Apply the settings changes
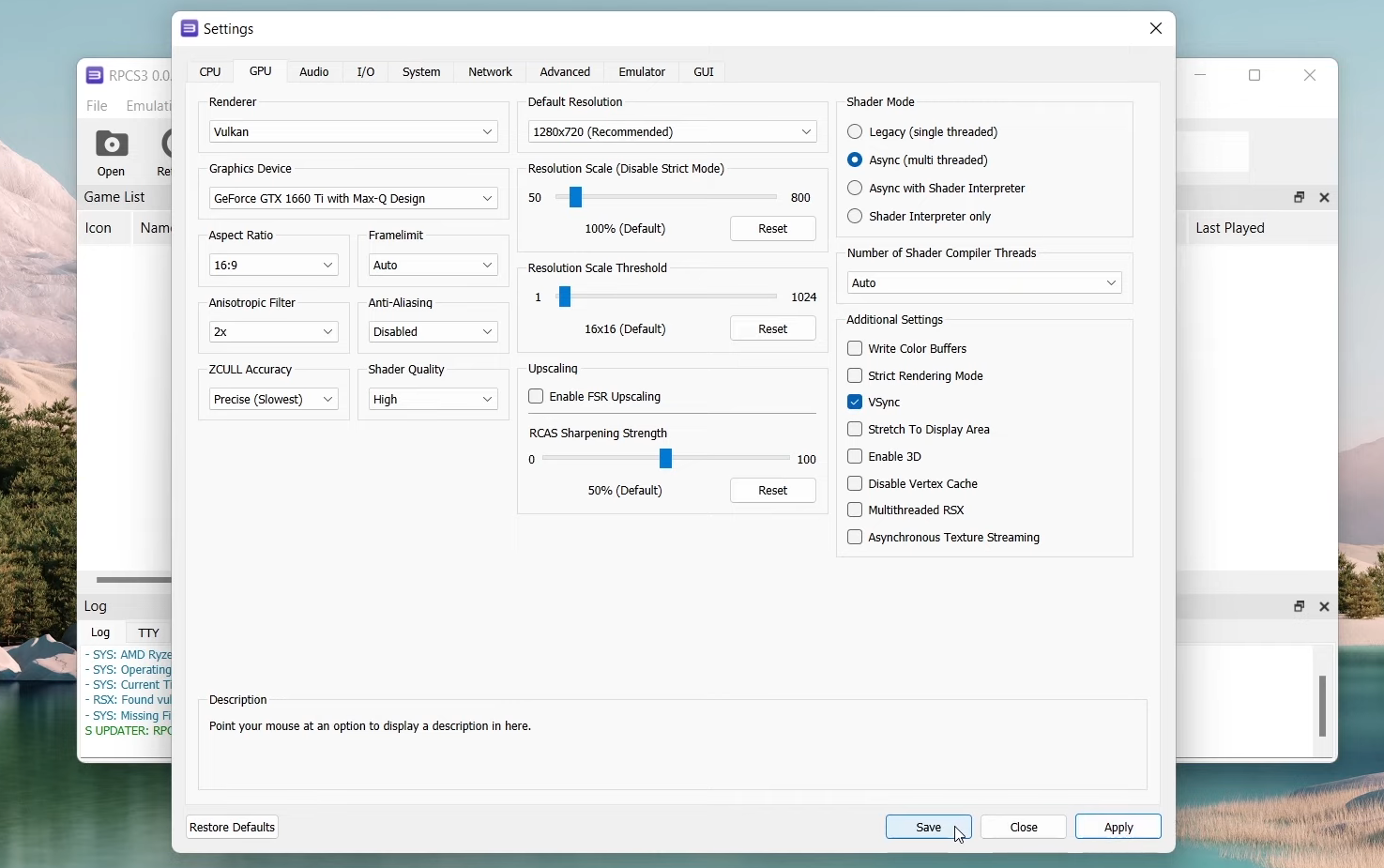This screenshot has width=1384, height=868. point(1118,828)
